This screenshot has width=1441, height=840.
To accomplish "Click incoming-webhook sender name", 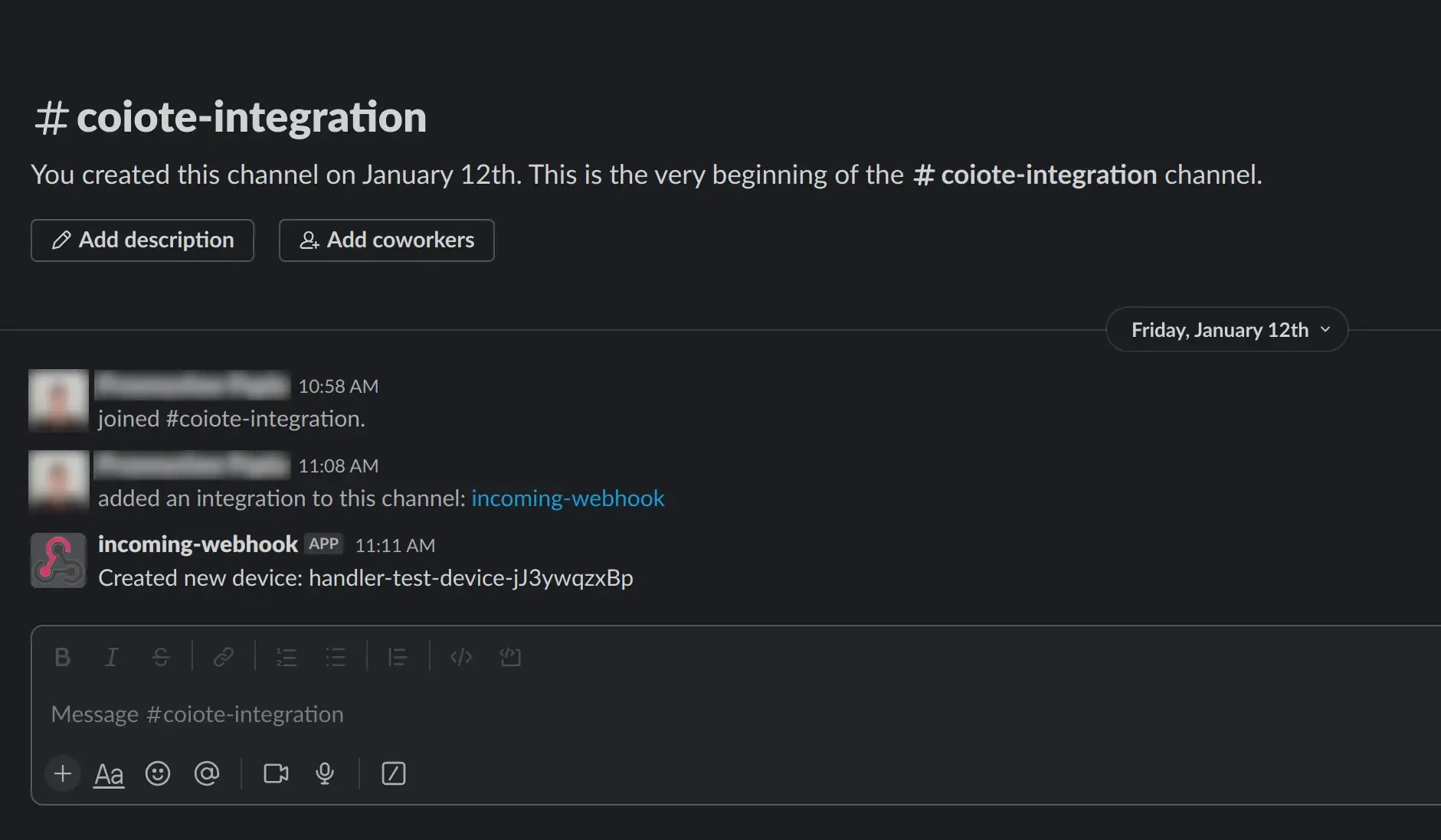I will (x=198, y=544).
